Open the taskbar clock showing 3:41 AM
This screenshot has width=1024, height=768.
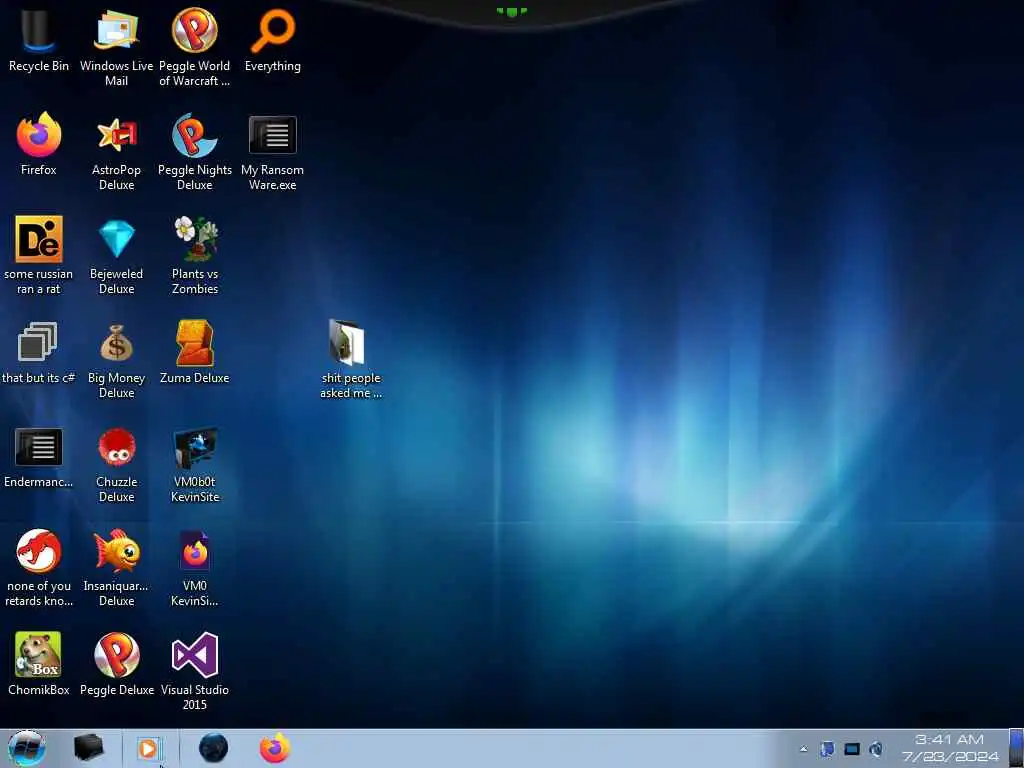click(950, 748)
